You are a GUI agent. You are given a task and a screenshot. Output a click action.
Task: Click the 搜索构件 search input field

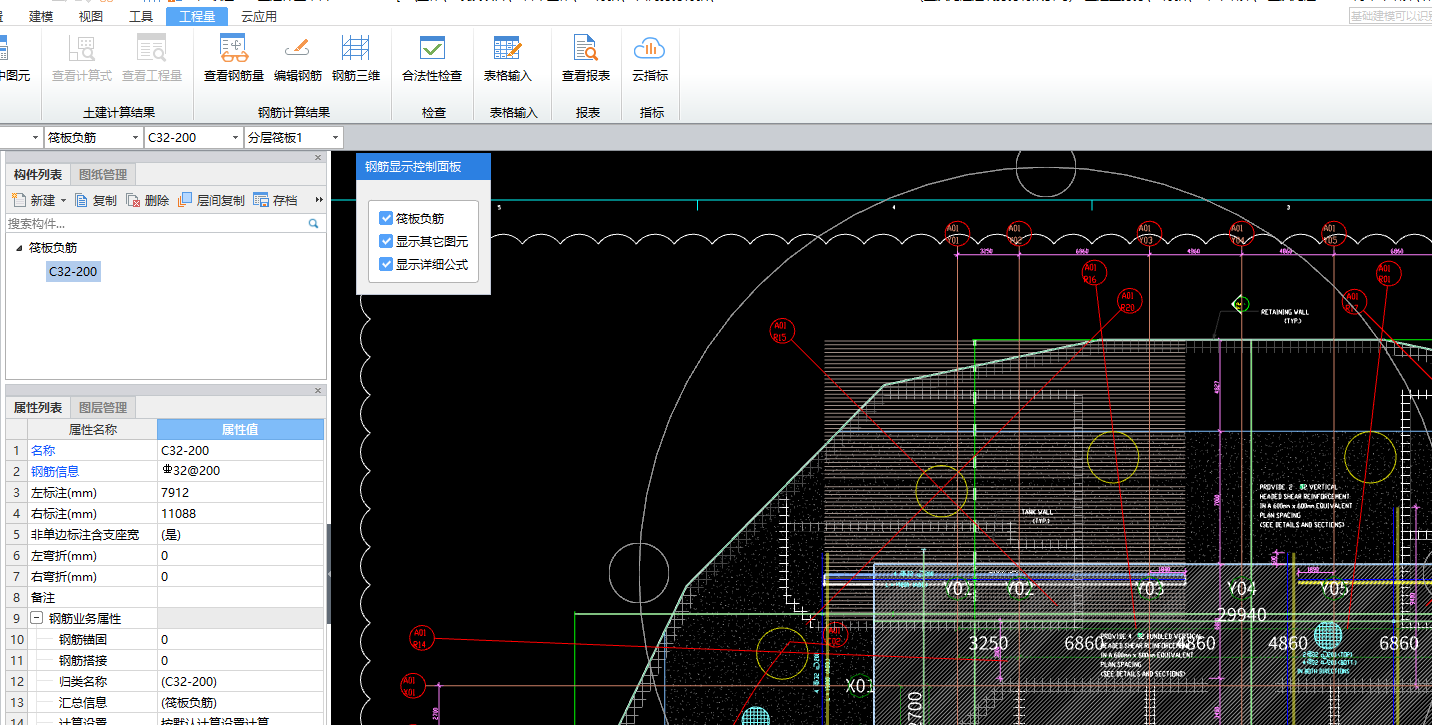click(156, 224)
